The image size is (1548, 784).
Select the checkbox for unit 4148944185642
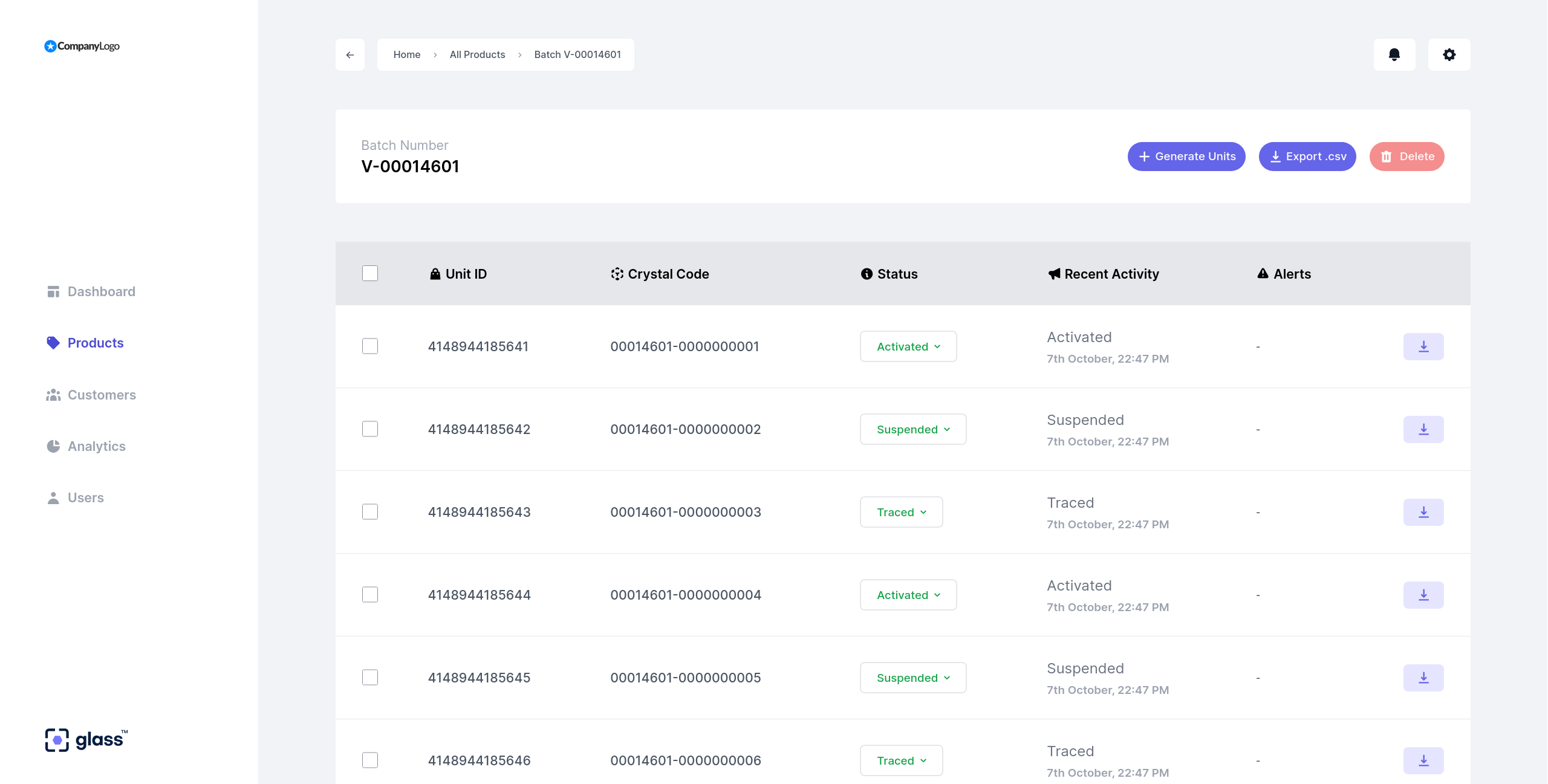pyautogui.click(x=369, y=429)
